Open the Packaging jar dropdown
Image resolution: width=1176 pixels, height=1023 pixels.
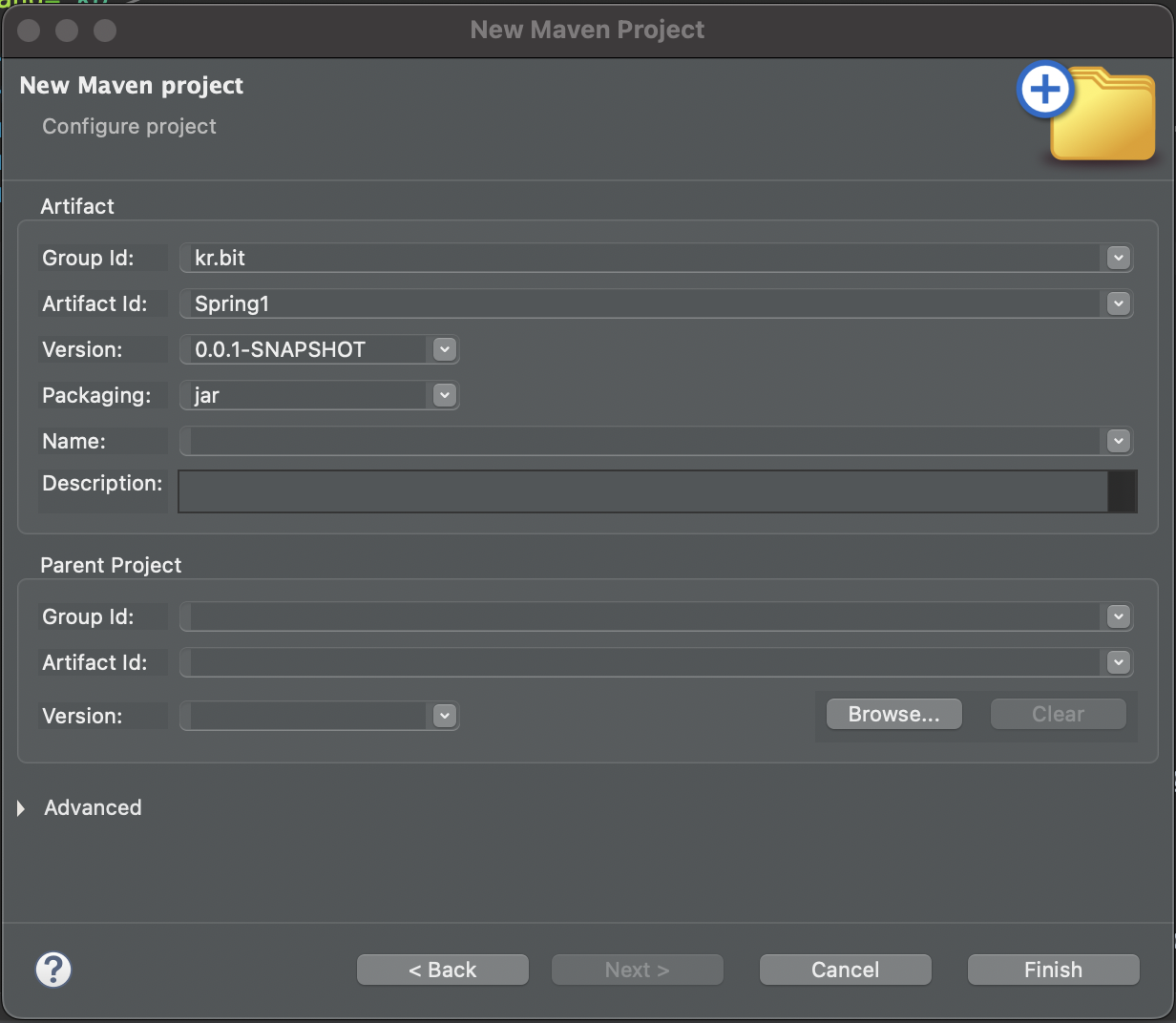(x=444, y=395)
